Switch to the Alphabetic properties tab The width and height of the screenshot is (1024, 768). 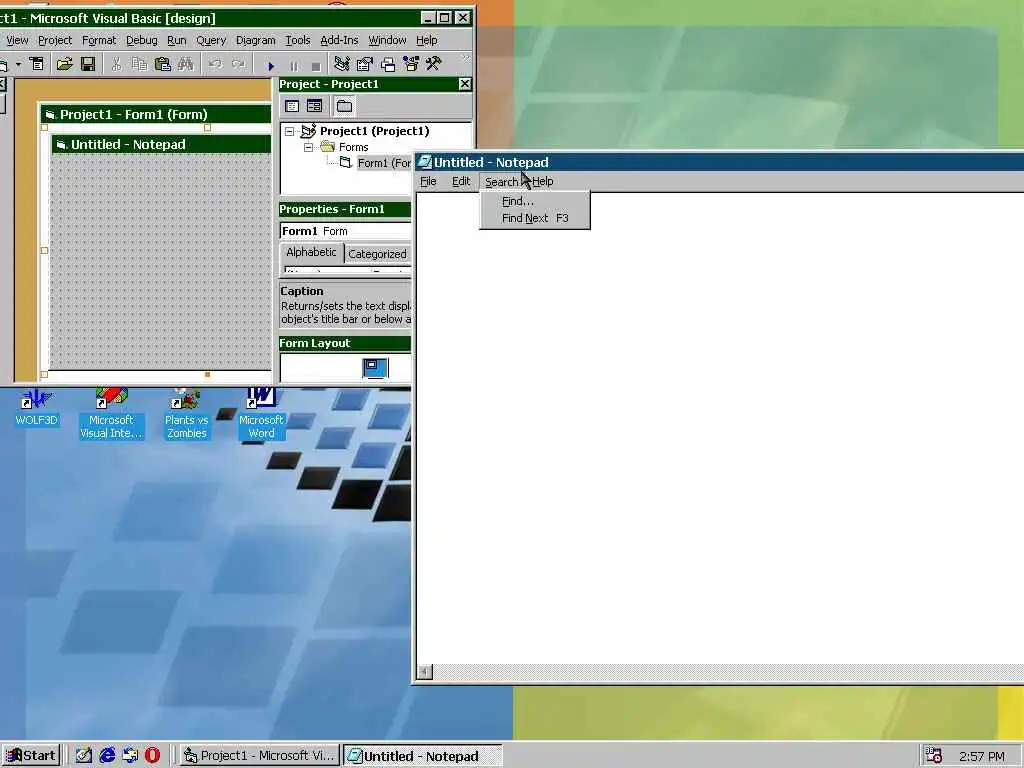[x=312, y=252]
